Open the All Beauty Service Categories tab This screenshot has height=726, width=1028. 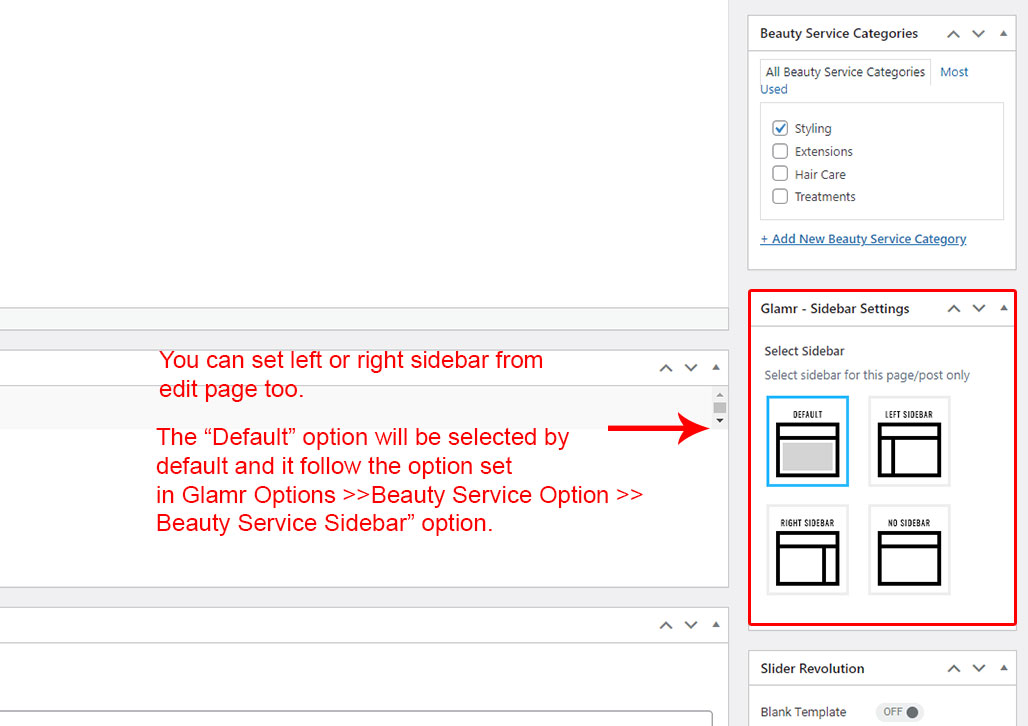click(x=845, y=71)
